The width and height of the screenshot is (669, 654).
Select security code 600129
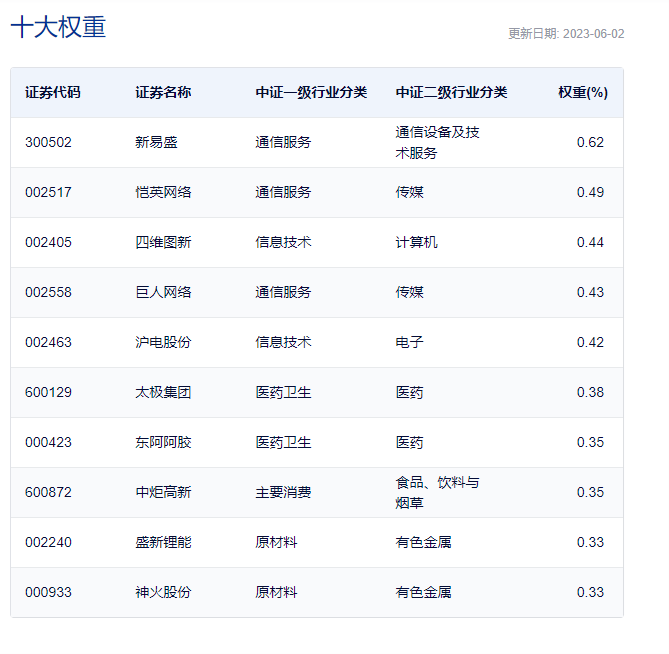click(48, 392)
